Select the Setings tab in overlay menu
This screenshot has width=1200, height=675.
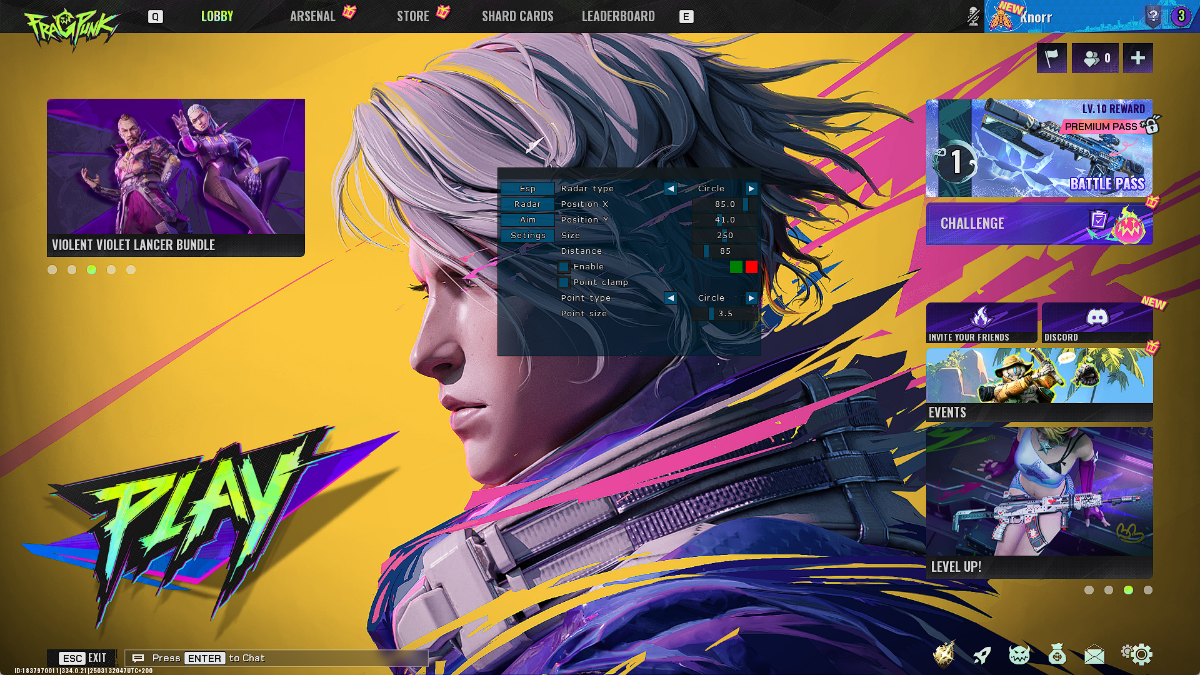(x=527, y=236)
